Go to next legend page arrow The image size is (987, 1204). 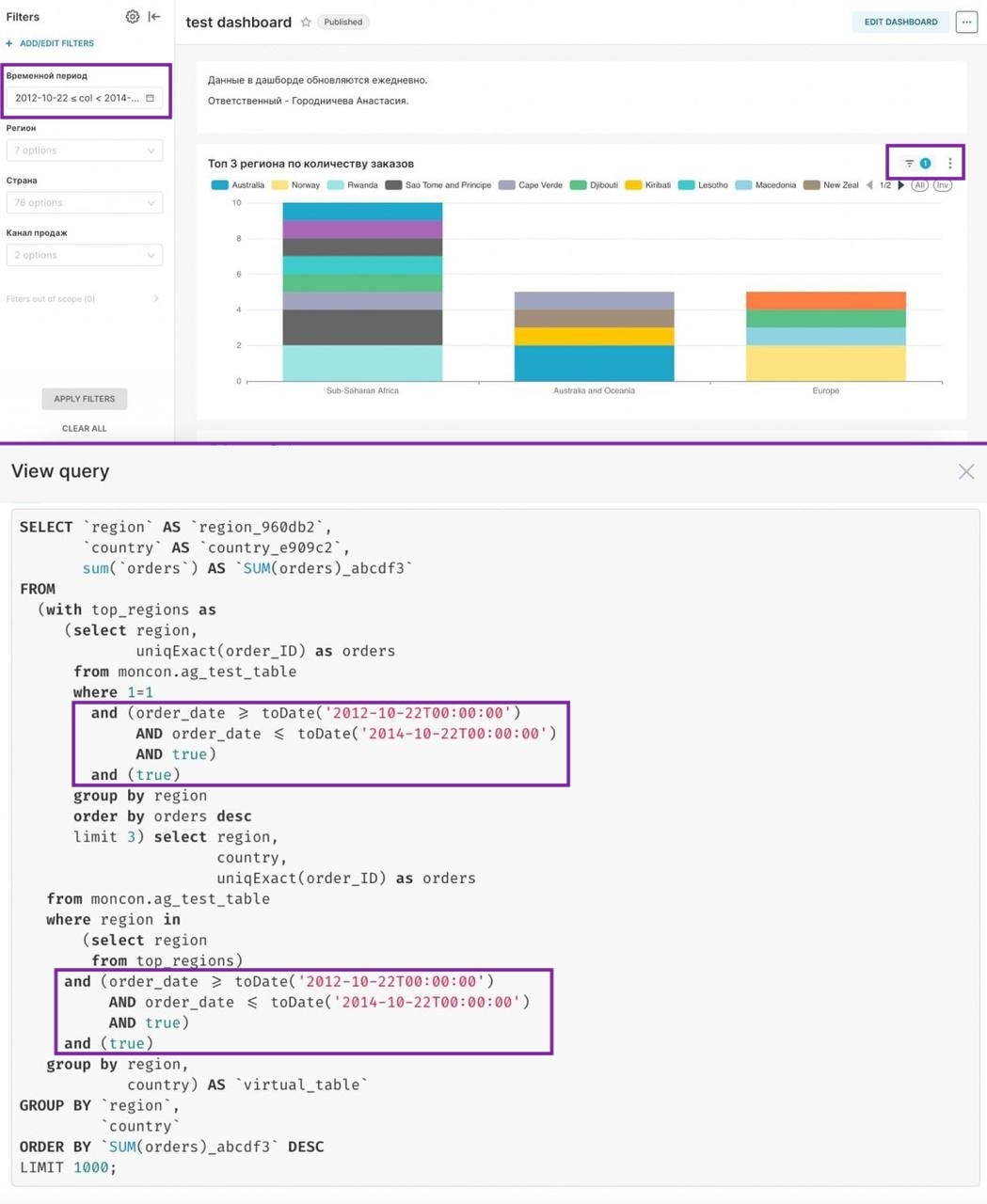(901, 185)
